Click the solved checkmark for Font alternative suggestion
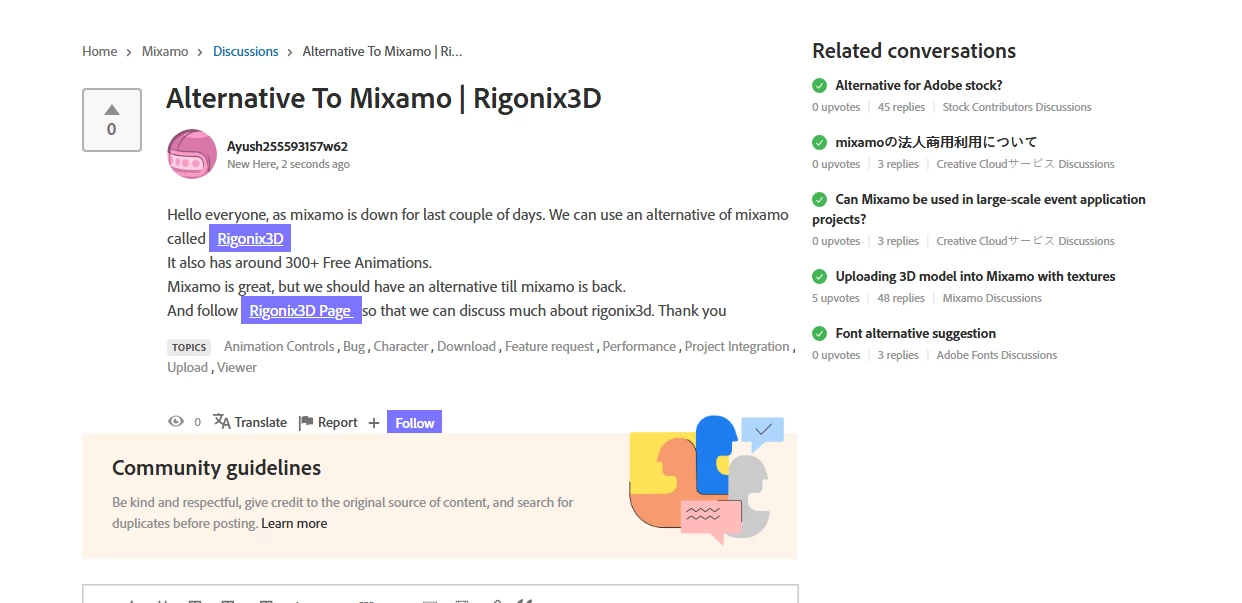 click(x=820, y=334)
